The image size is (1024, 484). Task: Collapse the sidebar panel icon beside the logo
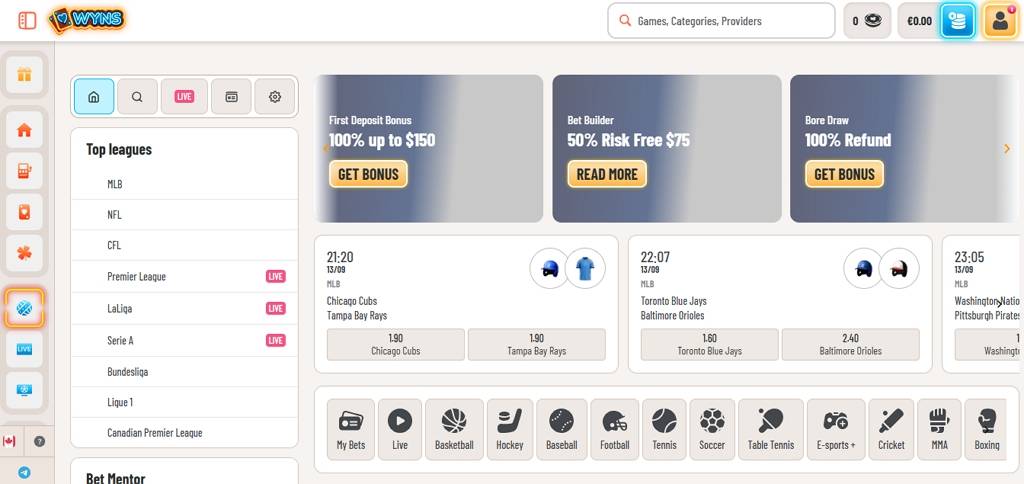[27, 20]
